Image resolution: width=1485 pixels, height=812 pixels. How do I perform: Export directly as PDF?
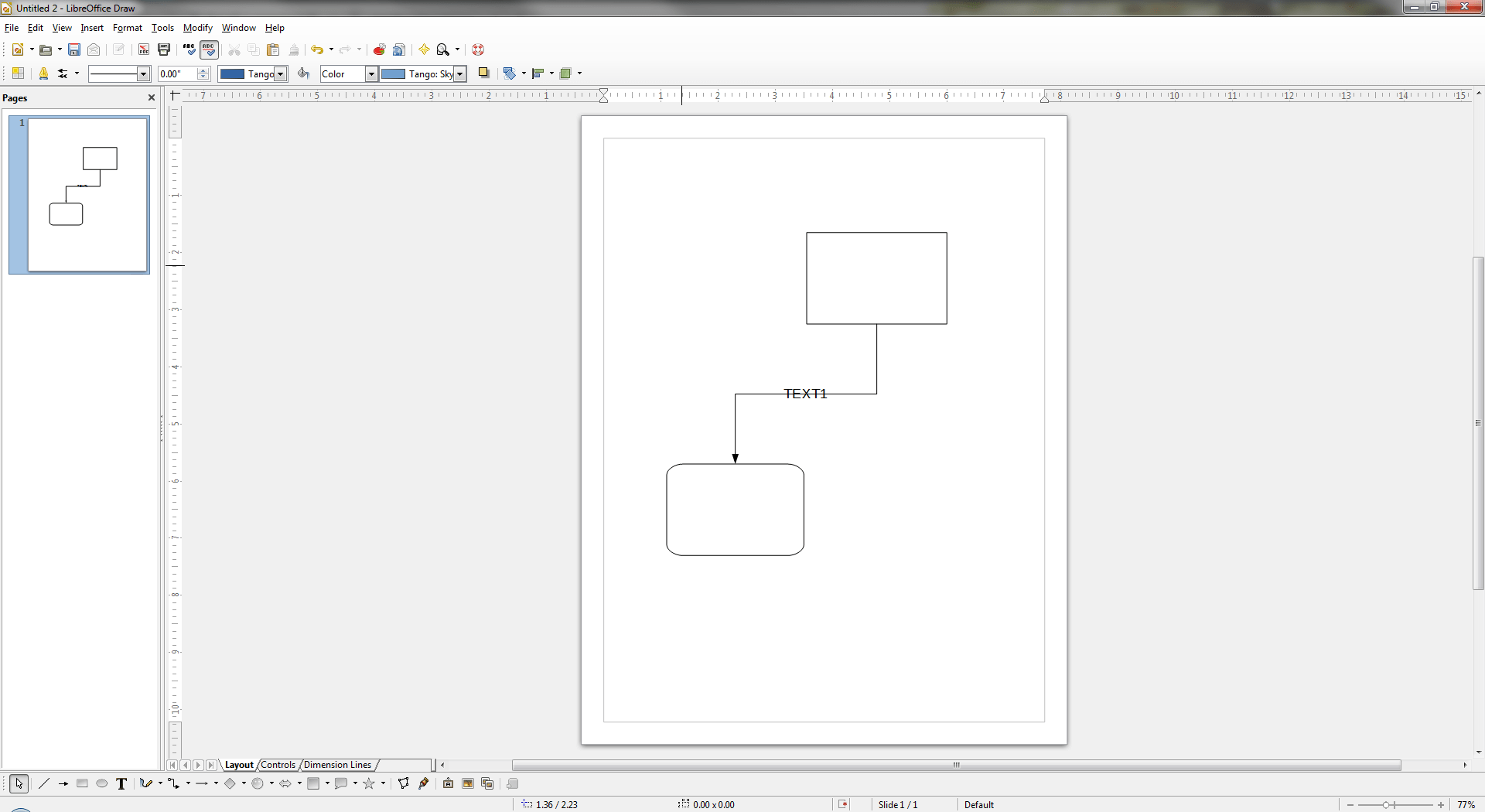point(144,49)
